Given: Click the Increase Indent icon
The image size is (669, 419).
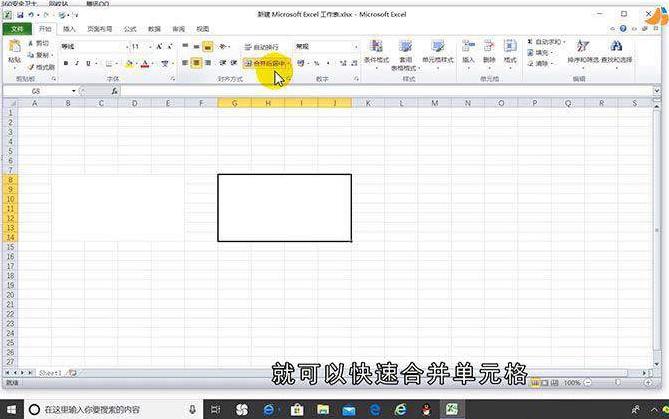Looking at the screenshot, I should coord(234,63).
